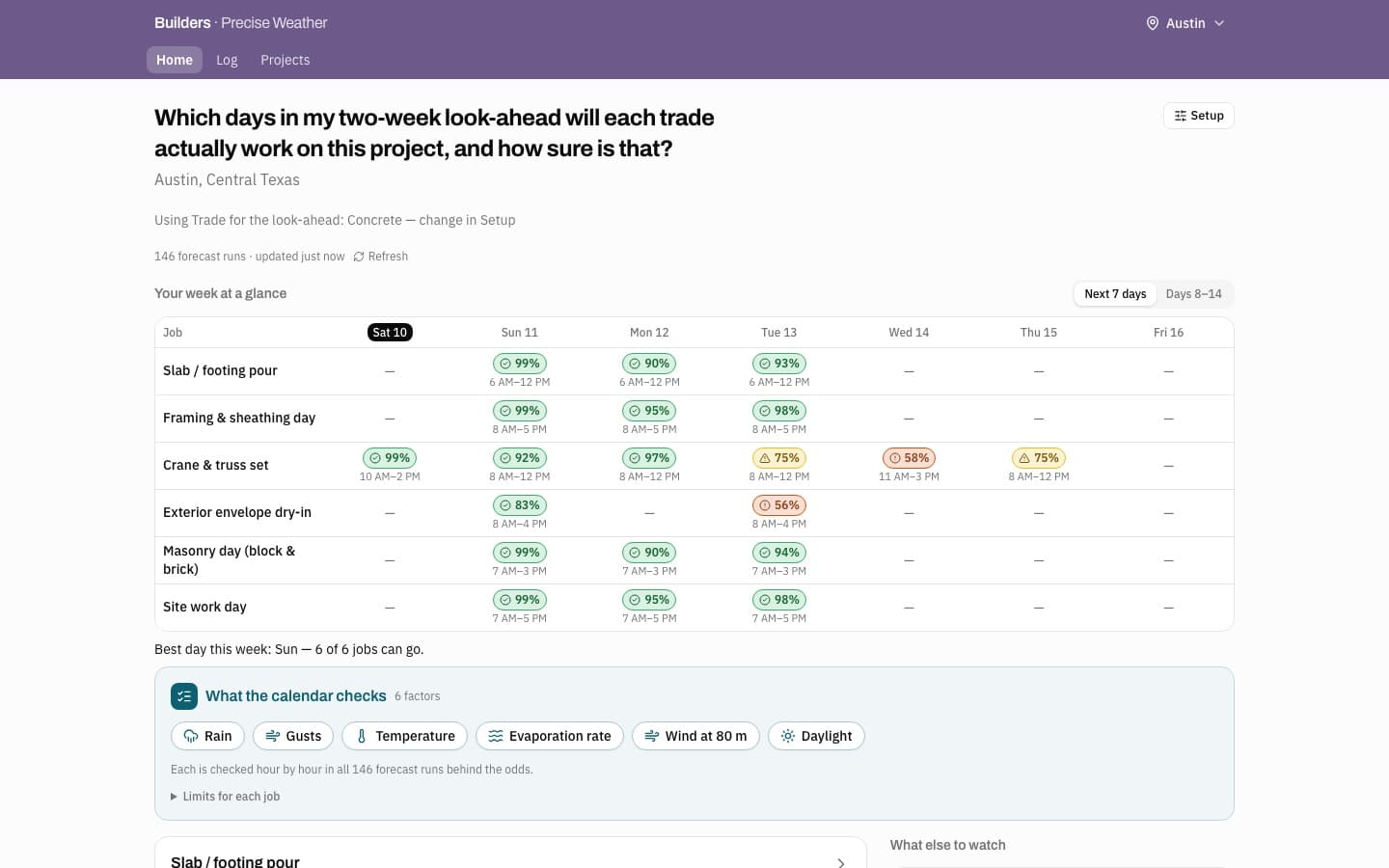Open the Setup button
1389x868 pixels.
1199,116
